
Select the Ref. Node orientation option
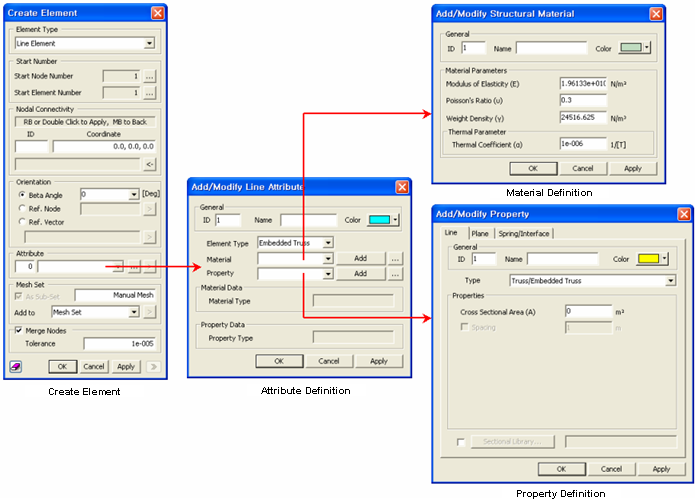coord(23,208)
